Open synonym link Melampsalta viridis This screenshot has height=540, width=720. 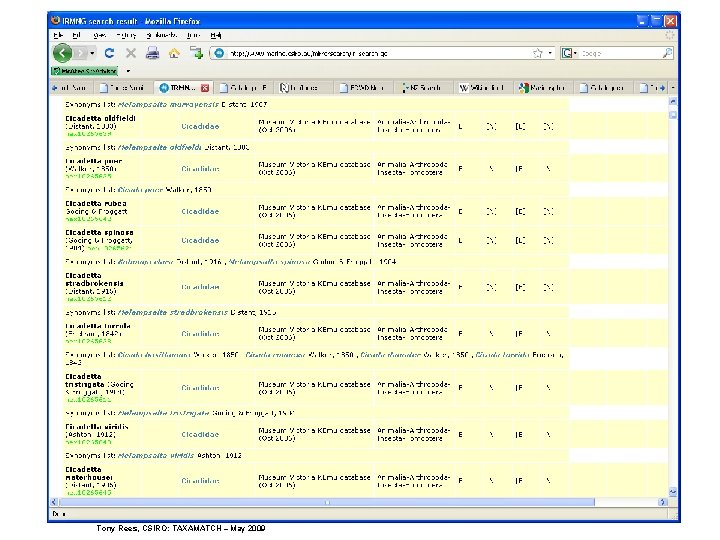[156, 456]
